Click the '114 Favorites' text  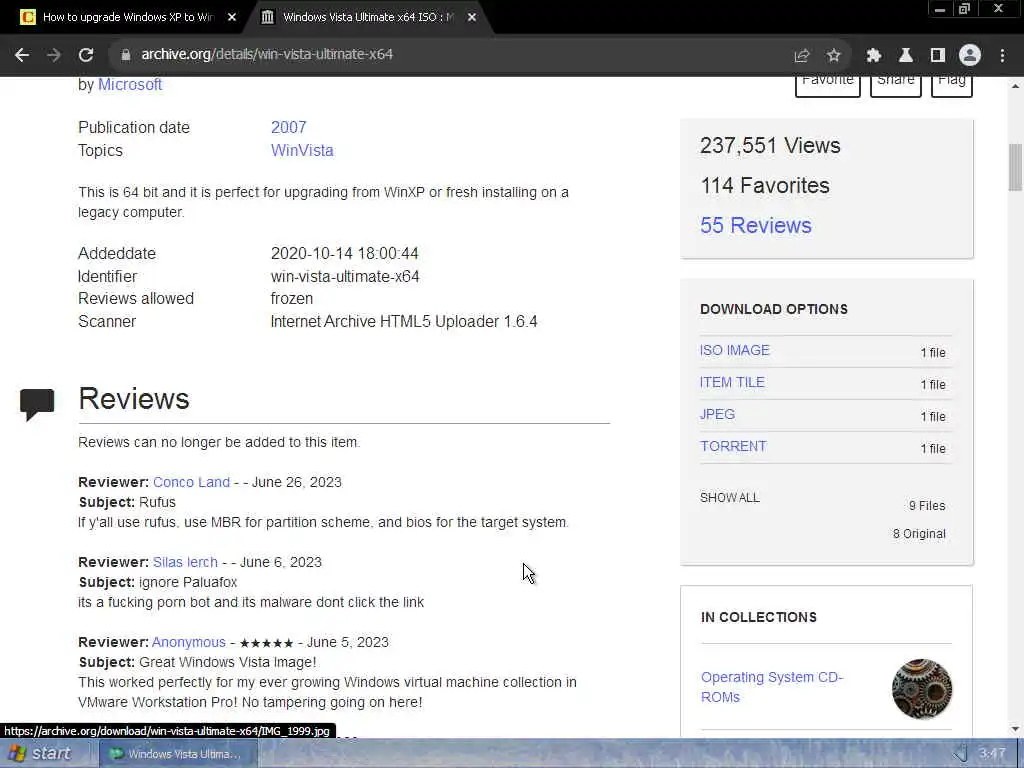(765, 185)
